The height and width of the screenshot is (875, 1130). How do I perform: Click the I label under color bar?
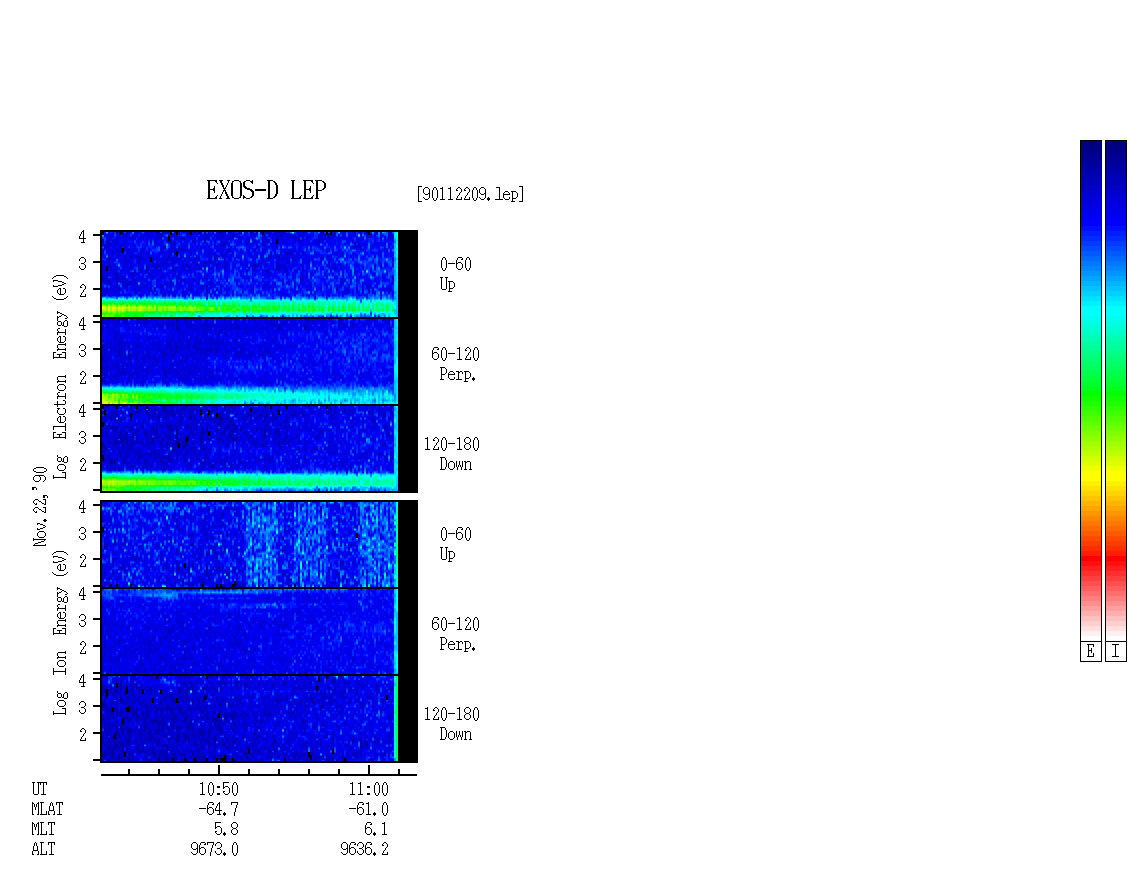(1116, 652)
